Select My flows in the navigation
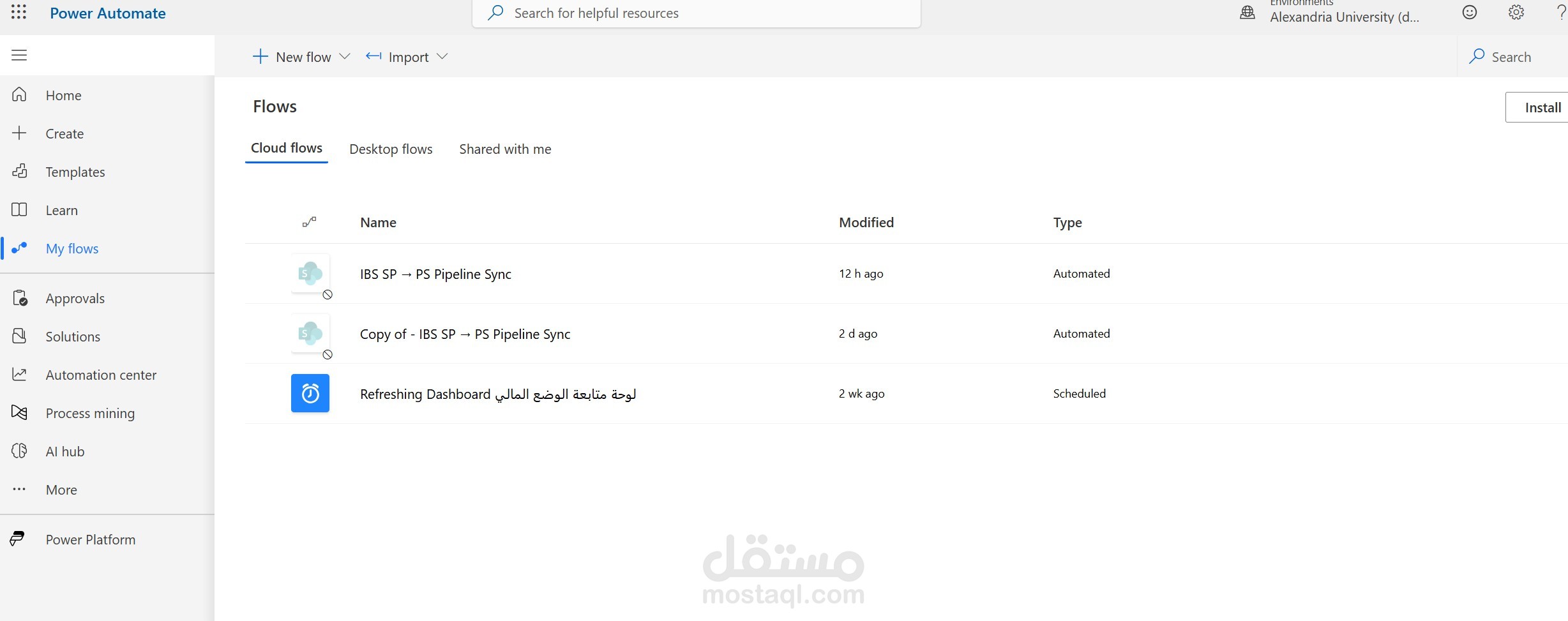The height and width of the screenshot is (621, 1568). click(72, 249)
